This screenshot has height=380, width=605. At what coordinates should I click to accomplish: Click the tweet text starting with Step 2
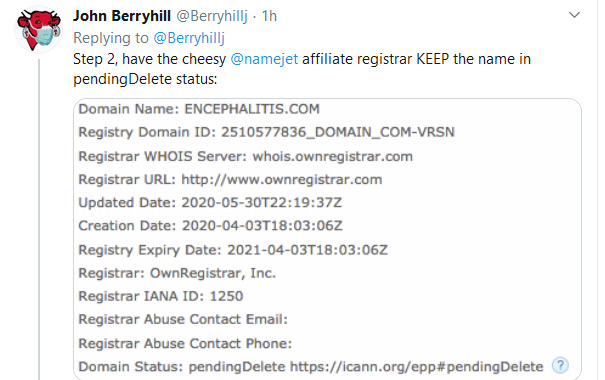coord(302,69)
